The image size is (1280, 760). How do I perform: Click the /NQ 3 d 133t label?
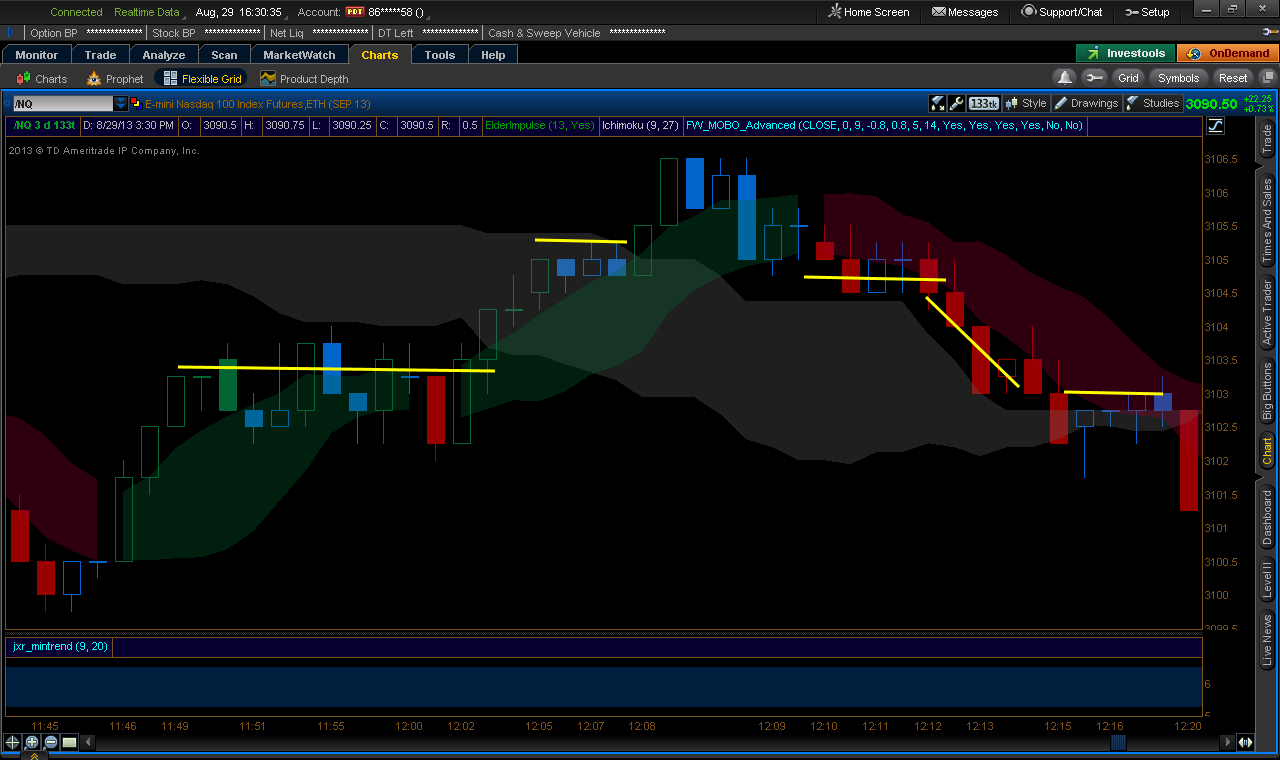tap(42, 126)
